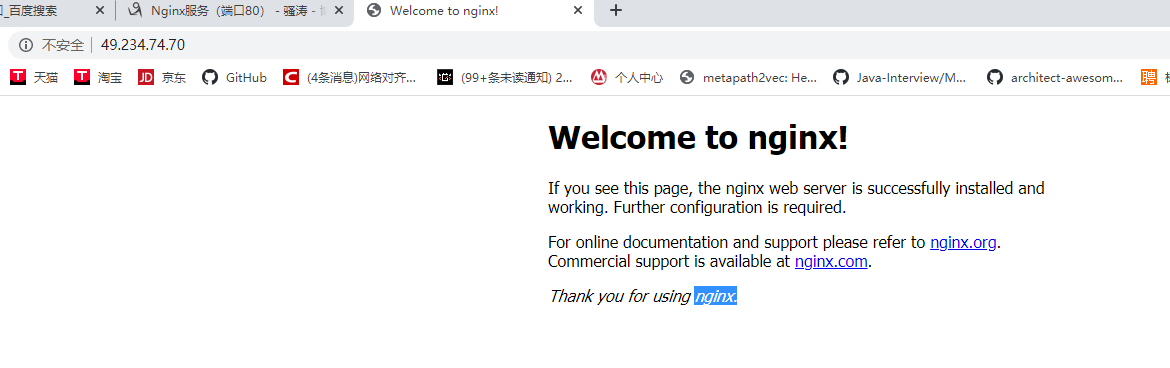Close the Nginx服务 tab
1170x368 pixels.
pos(340,10)
